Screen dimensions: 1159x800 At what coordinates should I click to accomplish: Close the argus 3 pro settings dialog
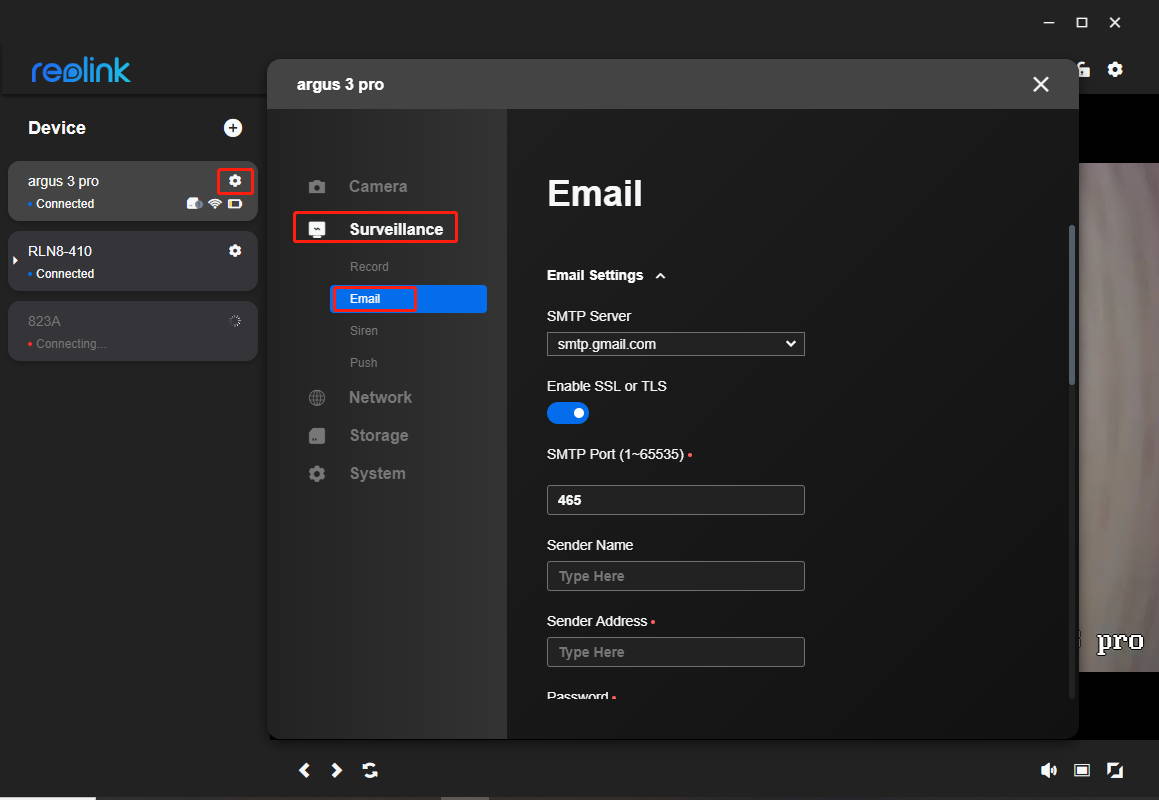tap(1041, 84)
